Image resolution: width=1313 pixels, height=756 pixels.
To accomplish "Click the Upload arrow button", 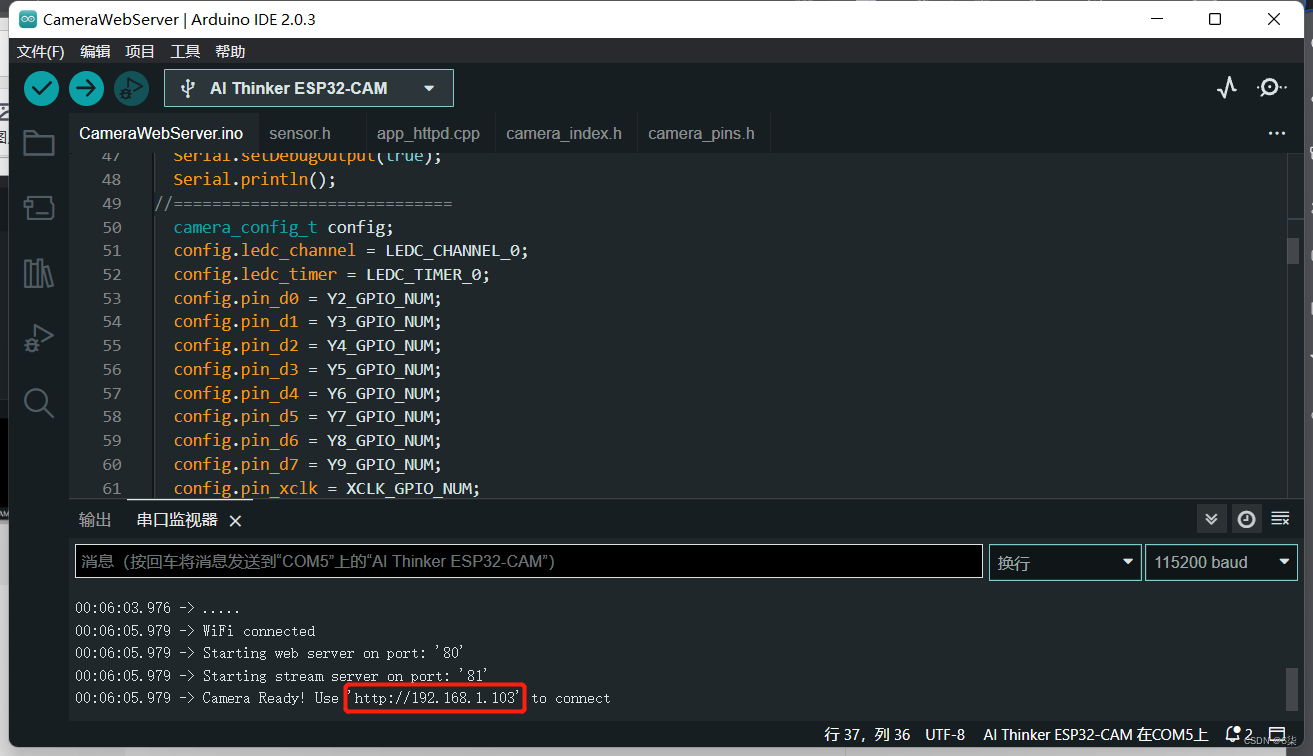I will (86, 88).
